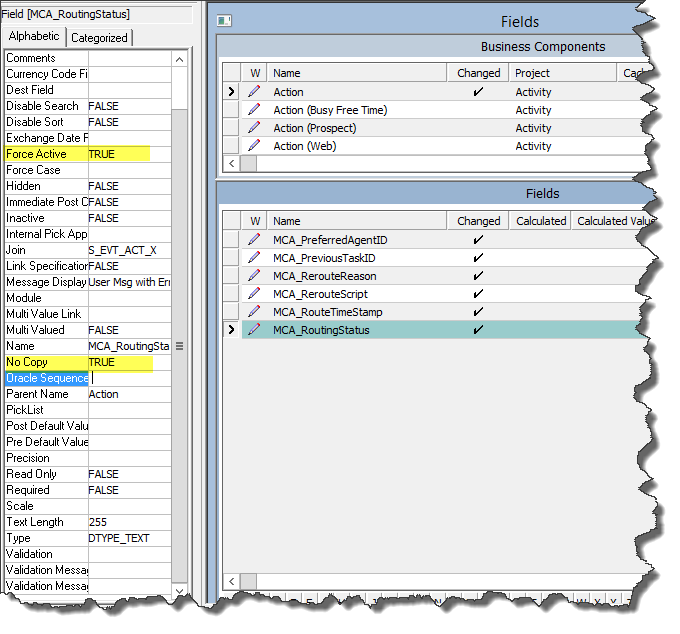
Task: Select the Force Active property value TRUE
Action: click(x=130, y=154)
